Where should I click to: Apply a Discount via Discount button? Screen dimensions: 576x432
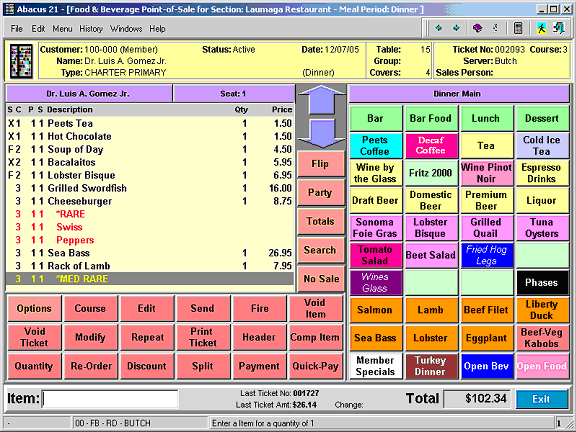pyautogui.click(x=147, y=366)
